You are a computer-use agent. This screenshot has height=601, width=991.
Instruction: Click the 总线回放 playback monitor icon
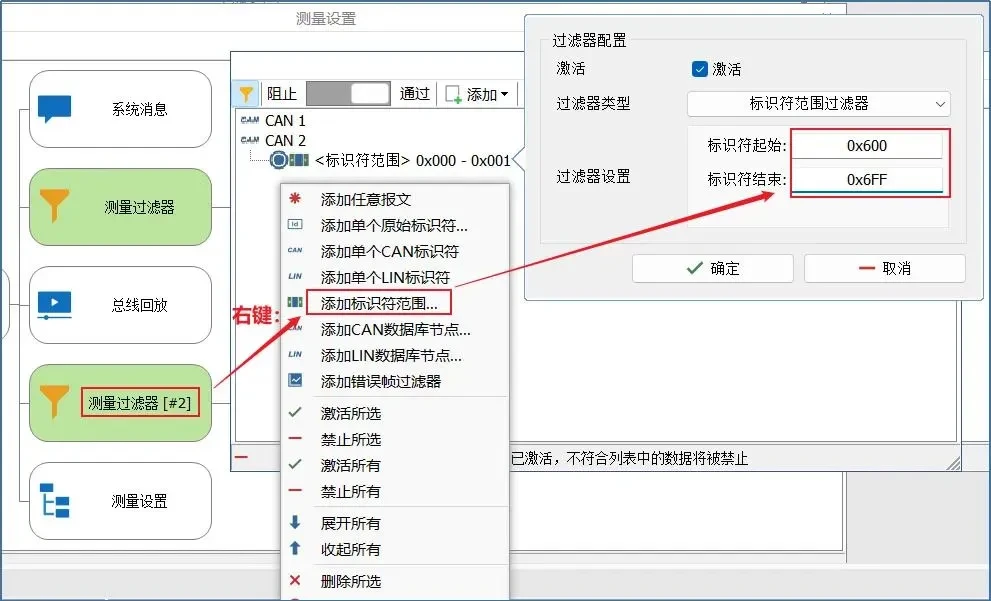point(54,305)
